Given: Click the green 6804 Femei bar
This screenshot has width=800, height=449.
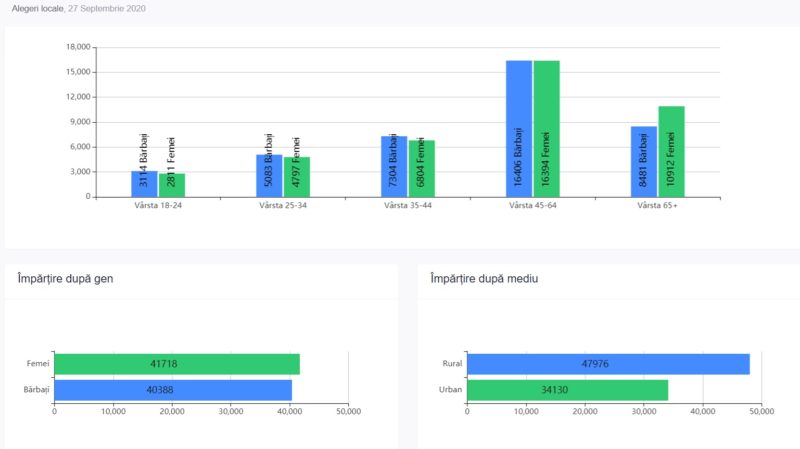Looking at the screenshot, I should [421, 168].
